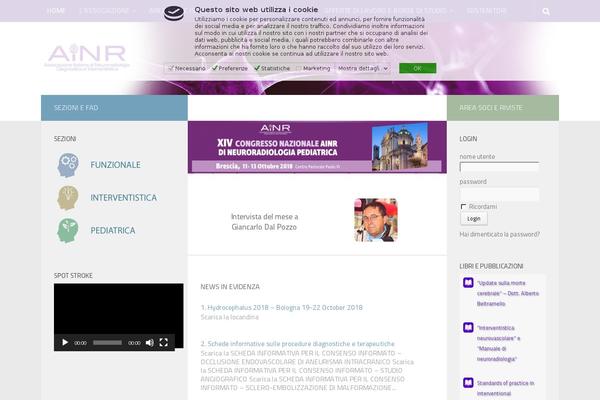
Task: Open 'Scarica la locandina' link
Action: [x=230, y=317]
